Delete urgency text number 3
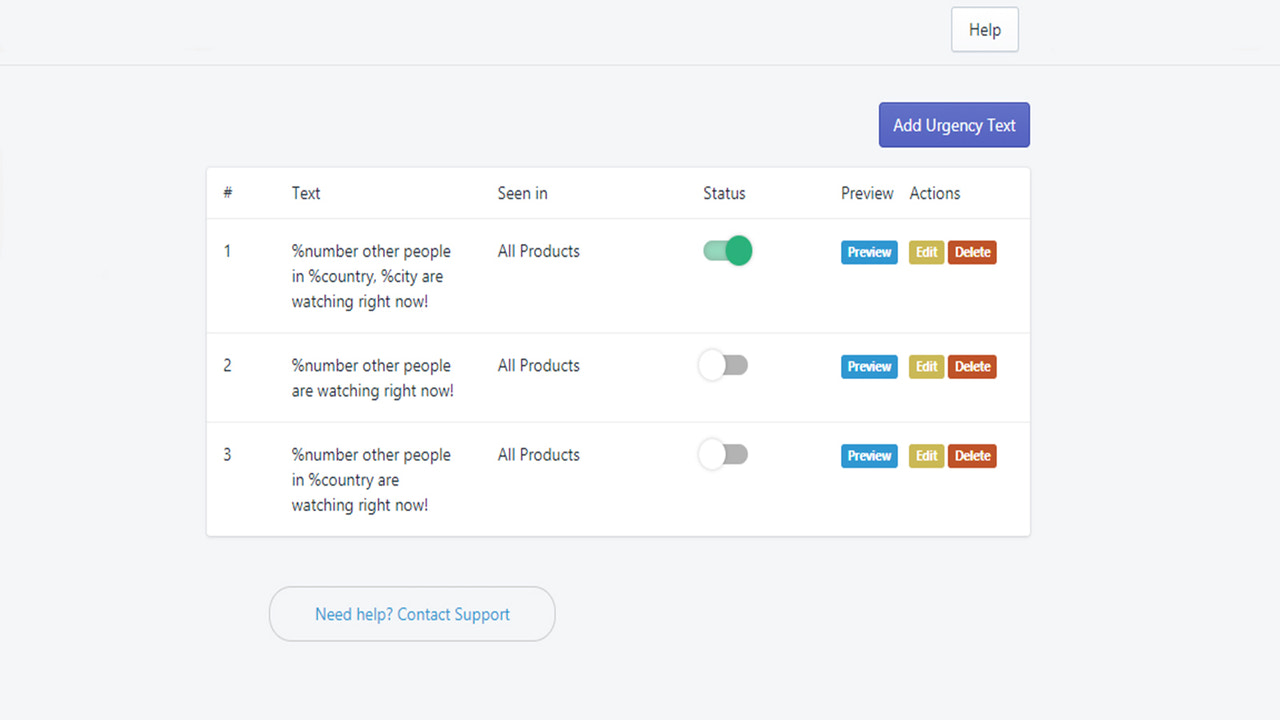 click(972, 456)
